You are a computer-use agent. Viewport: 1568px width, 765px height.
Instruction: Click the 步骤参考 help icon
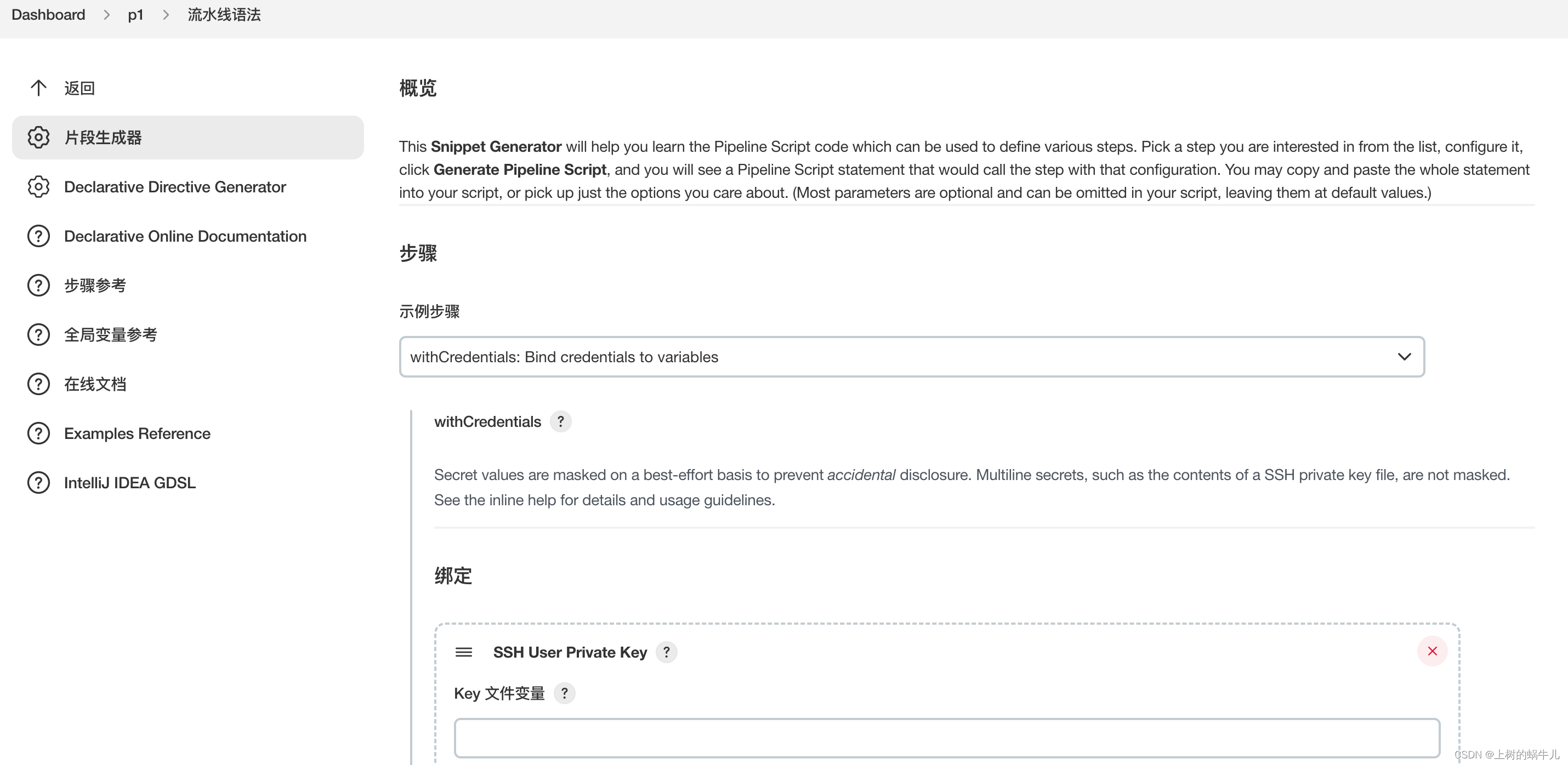click(38, 286)
